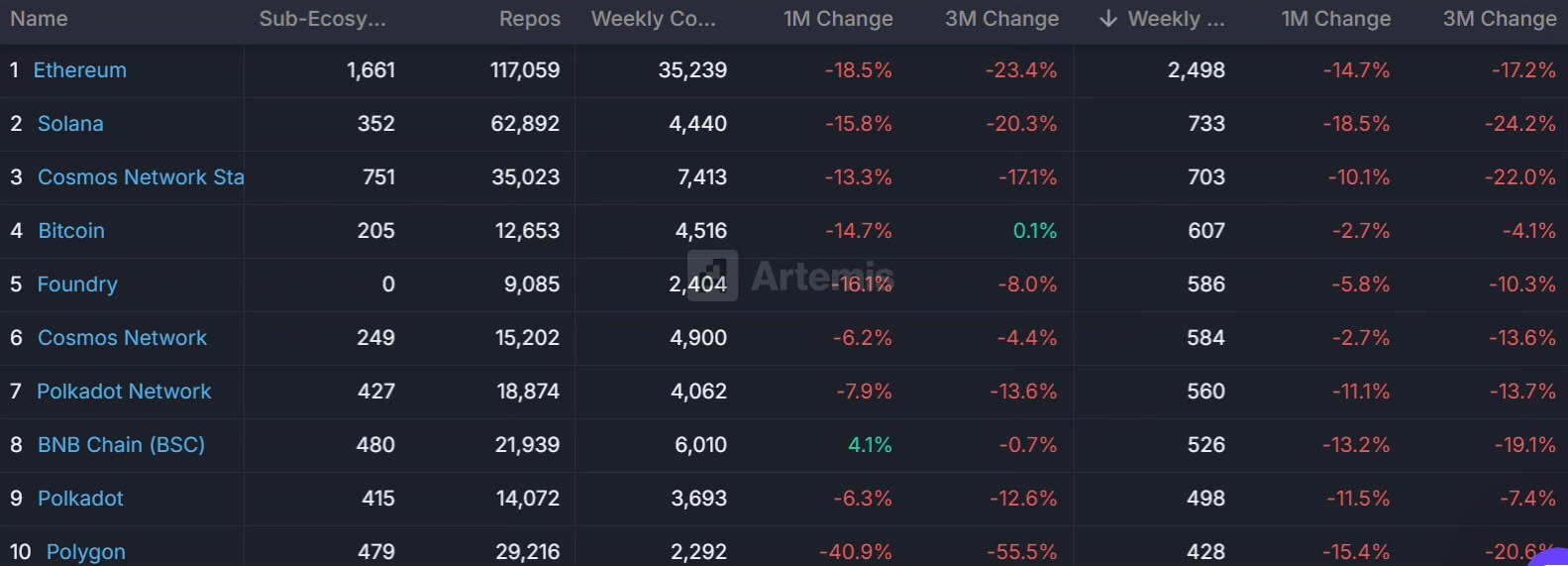This screenshot has width=1568, height=566.
Task: Go to Polkadot Network link
Action: click(x=124, y=392)
